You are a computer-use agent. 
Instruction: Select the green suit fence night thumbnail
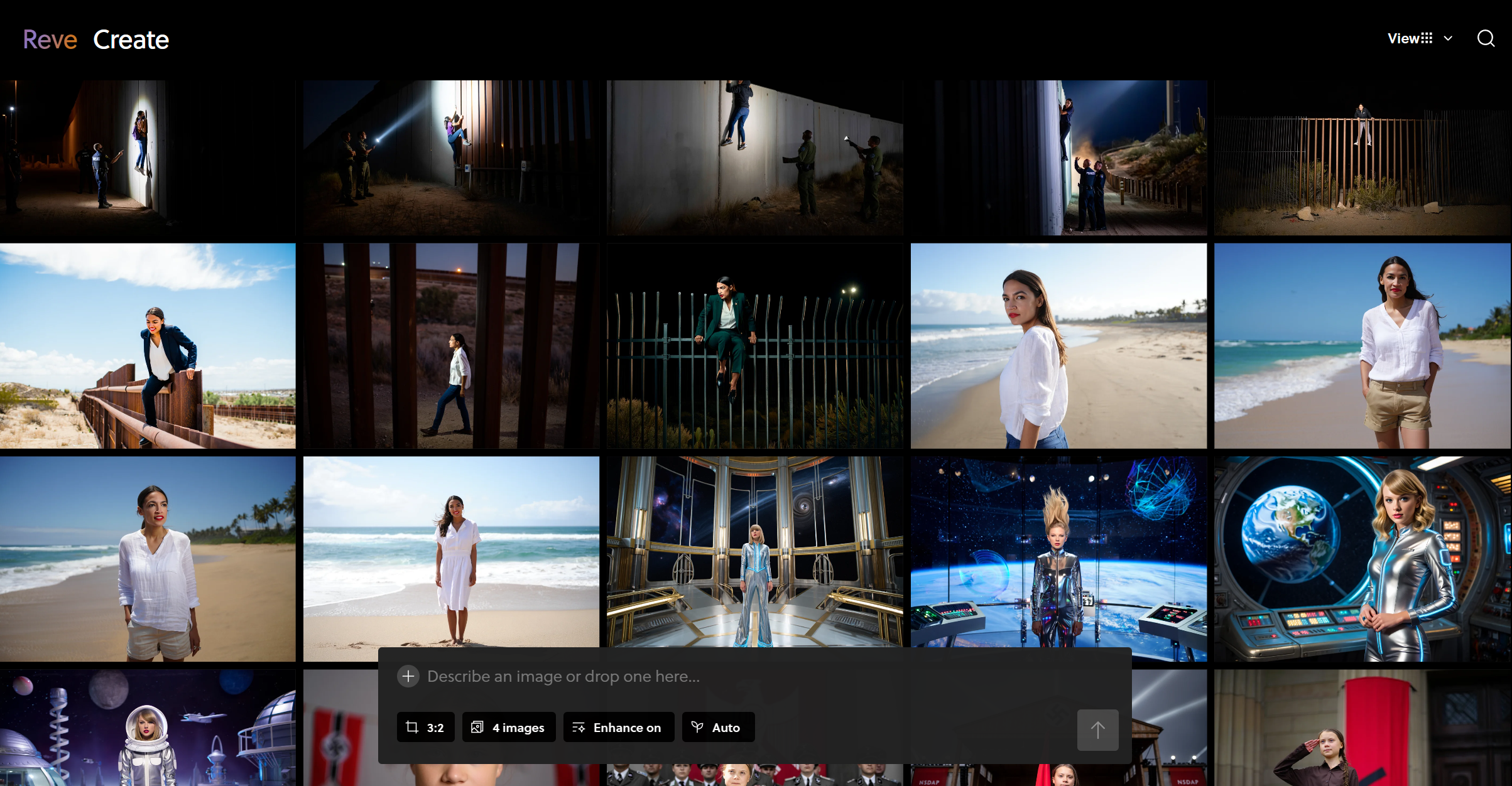coord(754,346)
